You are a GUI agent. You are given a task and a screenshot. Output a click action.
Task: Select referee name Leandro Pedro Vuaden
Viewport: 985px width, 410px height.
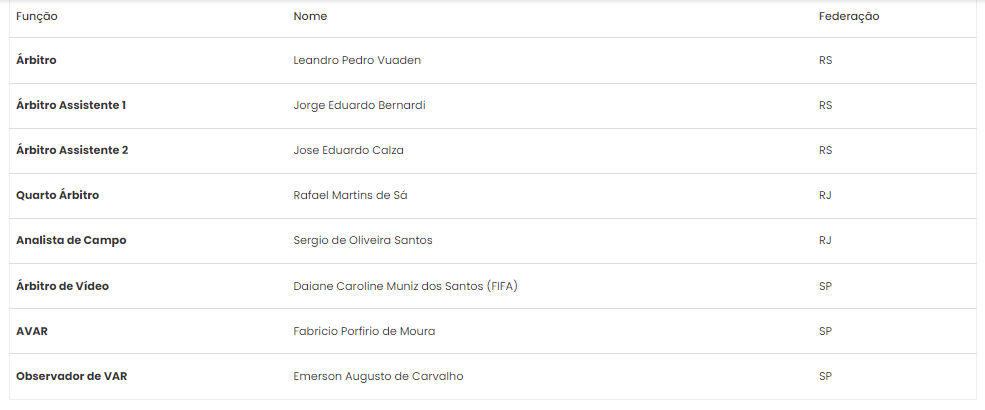click(357, 60)
